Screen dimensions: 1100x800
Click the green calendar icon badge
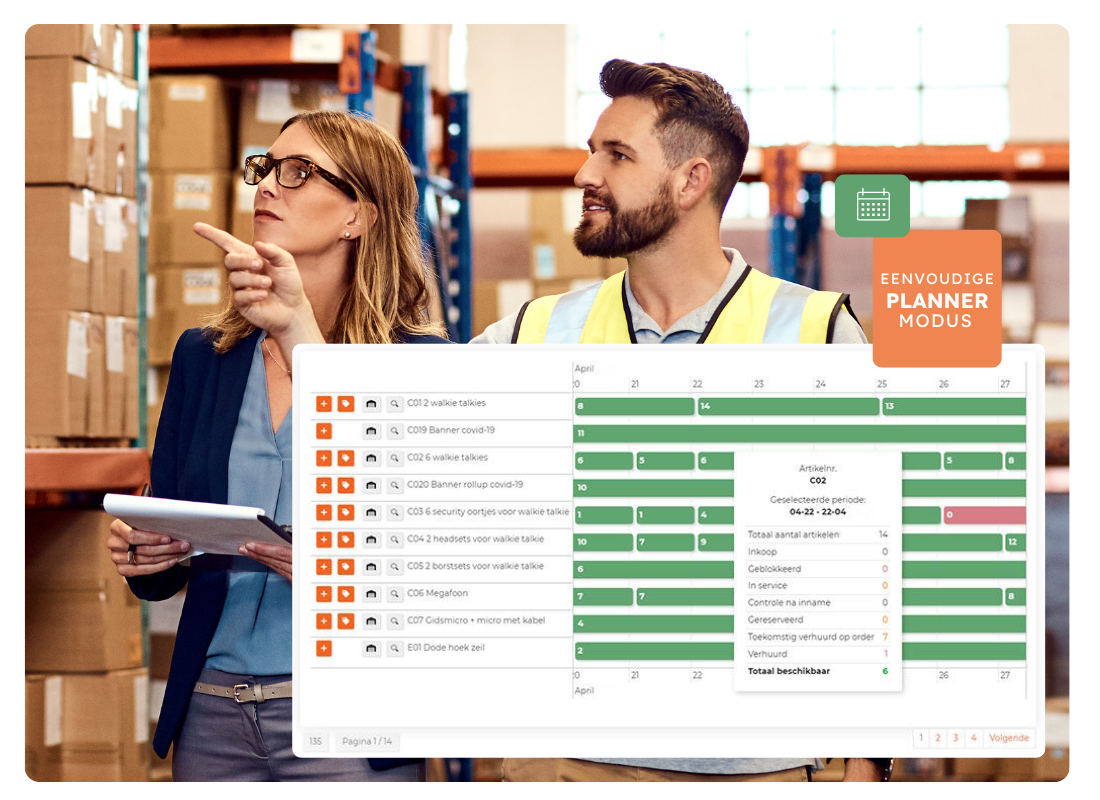(872, 205)
